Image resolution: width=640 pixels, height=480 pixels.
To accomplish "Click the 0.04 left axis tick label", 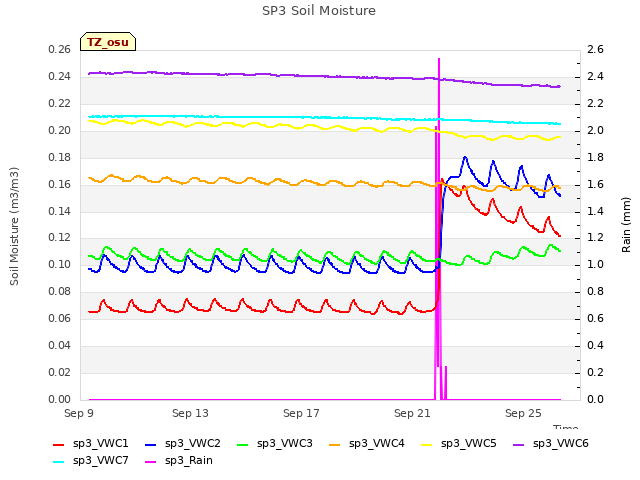I will pos(60,345).
